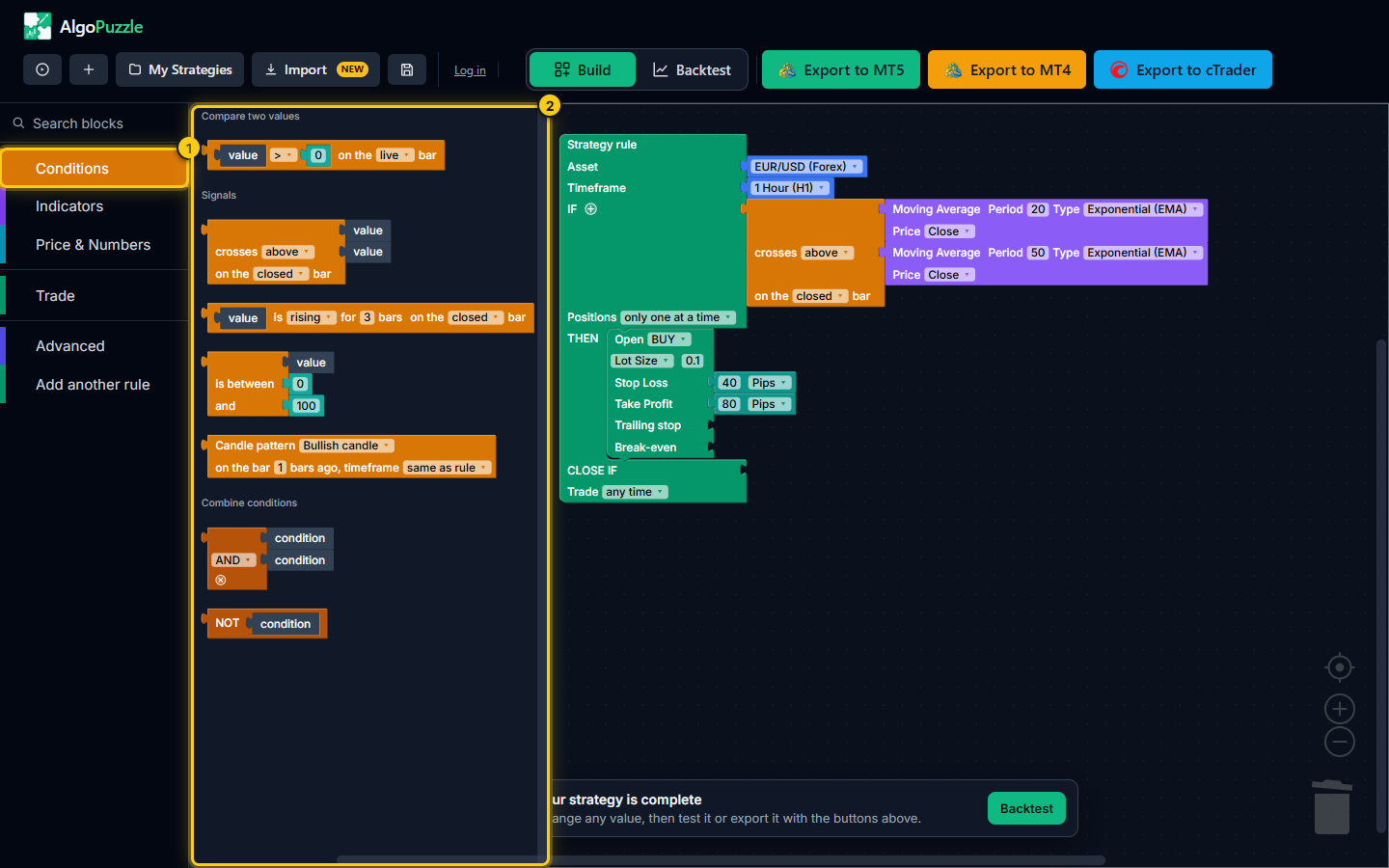Click the plus icon for new strategy
This screenshot has width=1389, height=868.
point(89,69)
